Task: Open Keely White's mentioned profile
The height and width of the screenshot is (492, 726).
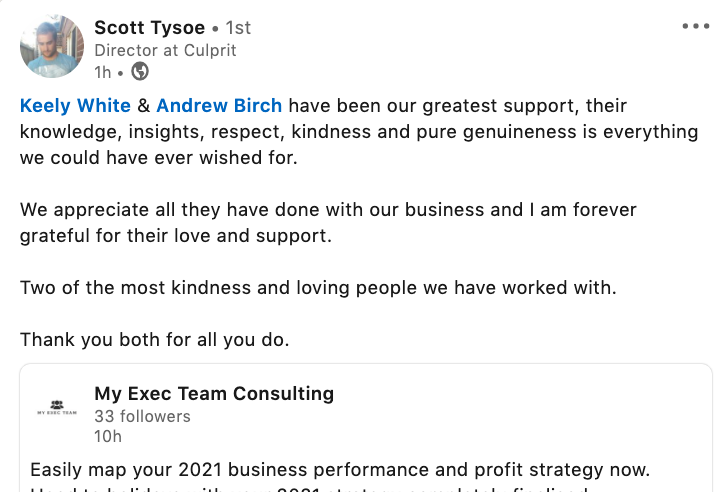Action: (75, 105)
